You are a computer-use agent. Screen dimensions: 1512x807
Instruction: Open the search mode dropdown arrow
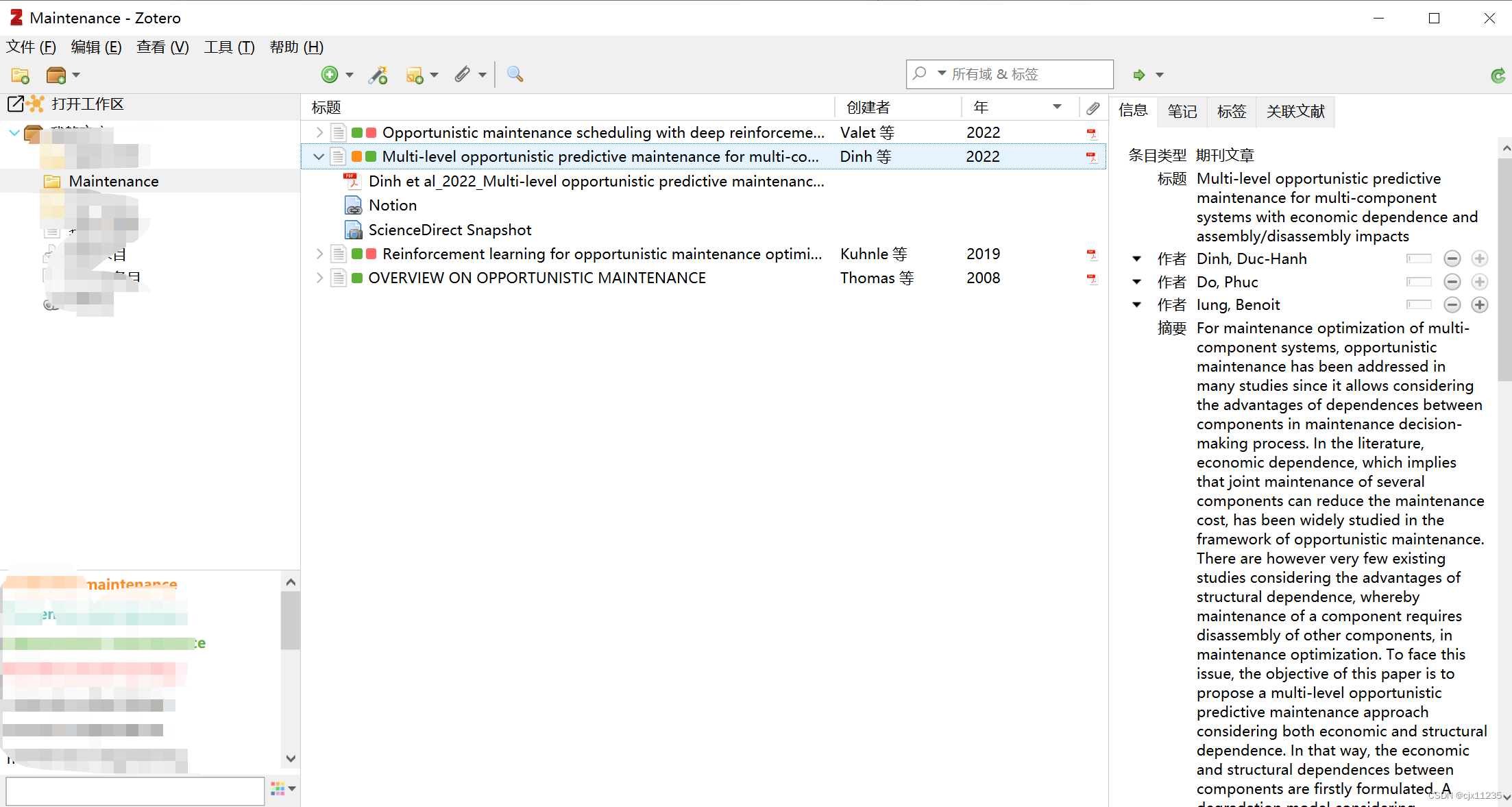(x=942, y=73)
